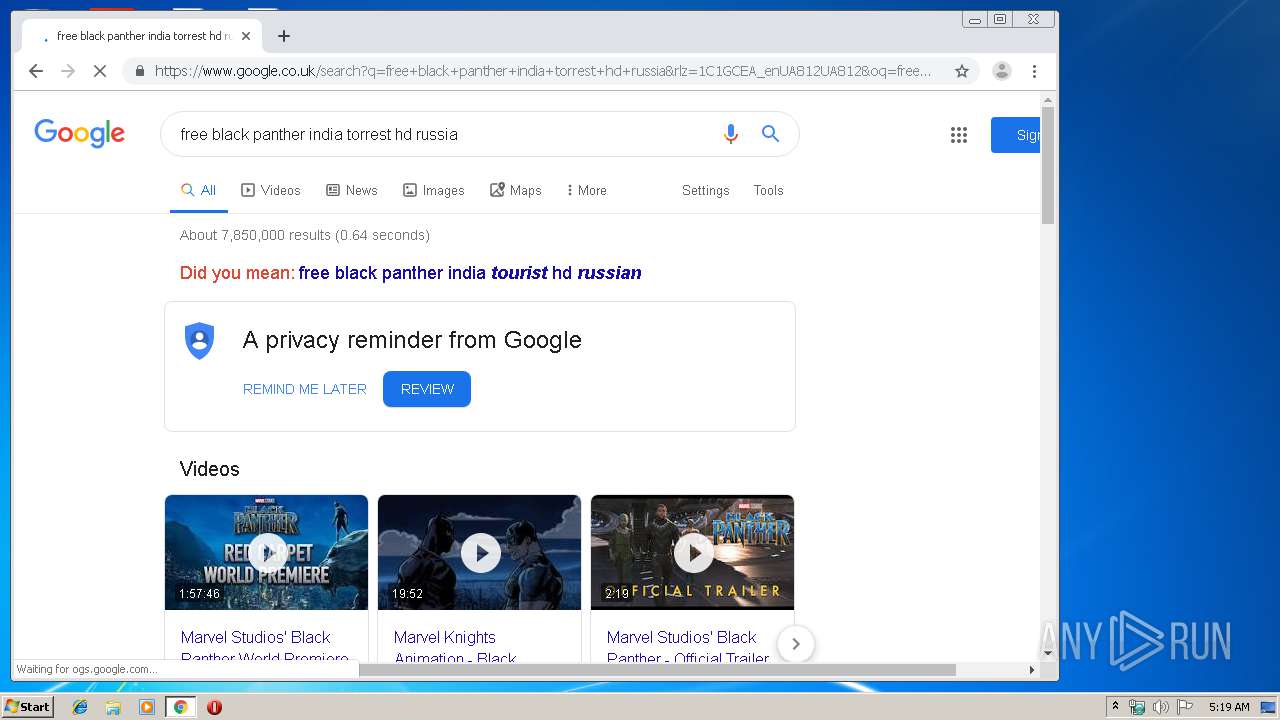Click the browser forward arrow
Screen dimensions: 1280x720
tap(68, 71)
